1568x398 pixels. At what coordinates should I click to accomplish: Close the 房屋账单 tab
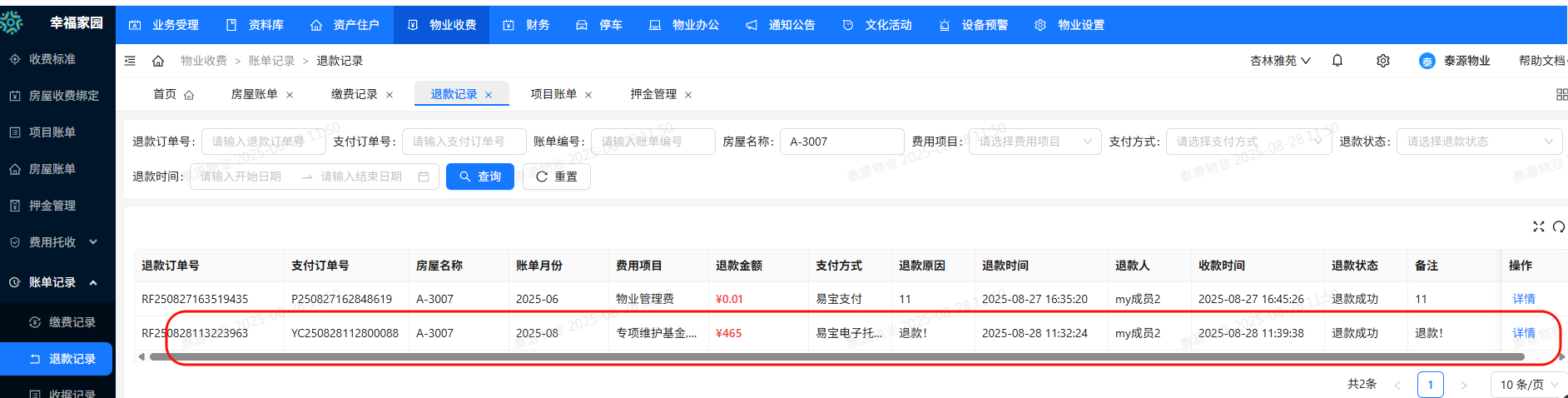point(290,95)
